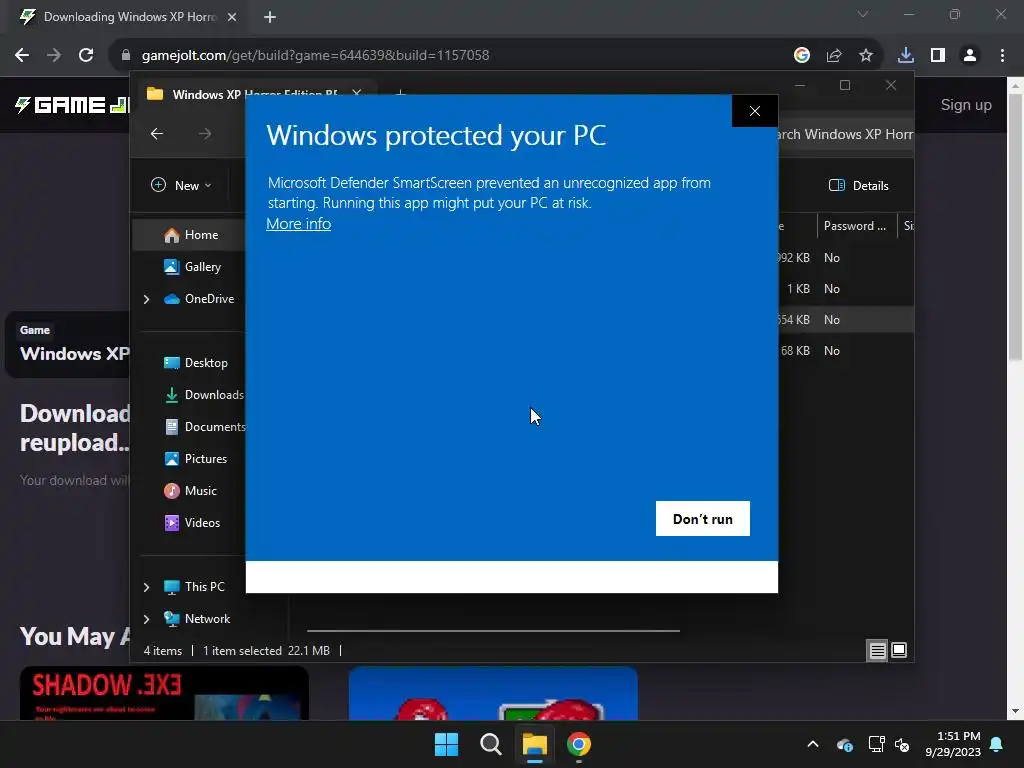The height and width of the screenshot is (768, 1024).
Task: Go back in File Explorer
Action: 157,134
